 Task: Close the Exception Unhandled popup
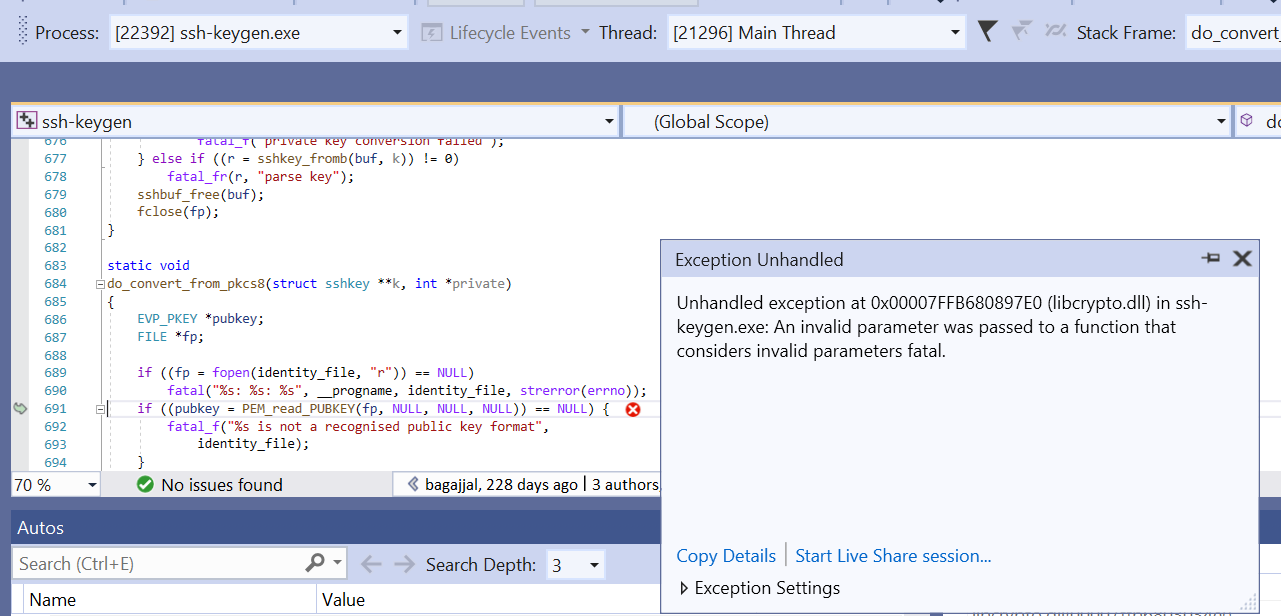pyautogui.click(x=1242, y=259)
